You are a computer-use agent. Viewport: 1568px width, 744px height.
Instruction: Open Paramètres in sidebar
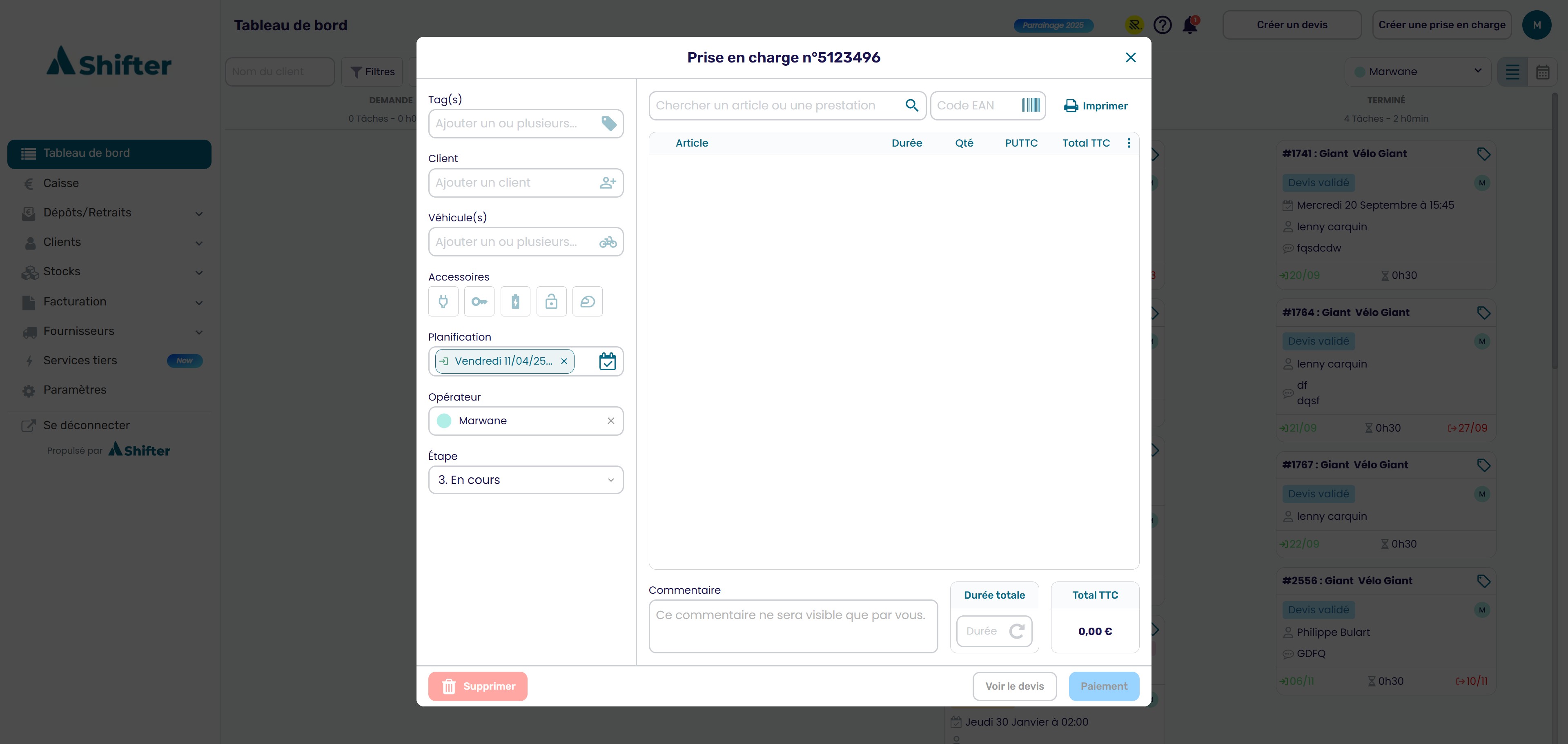[109, 390]
